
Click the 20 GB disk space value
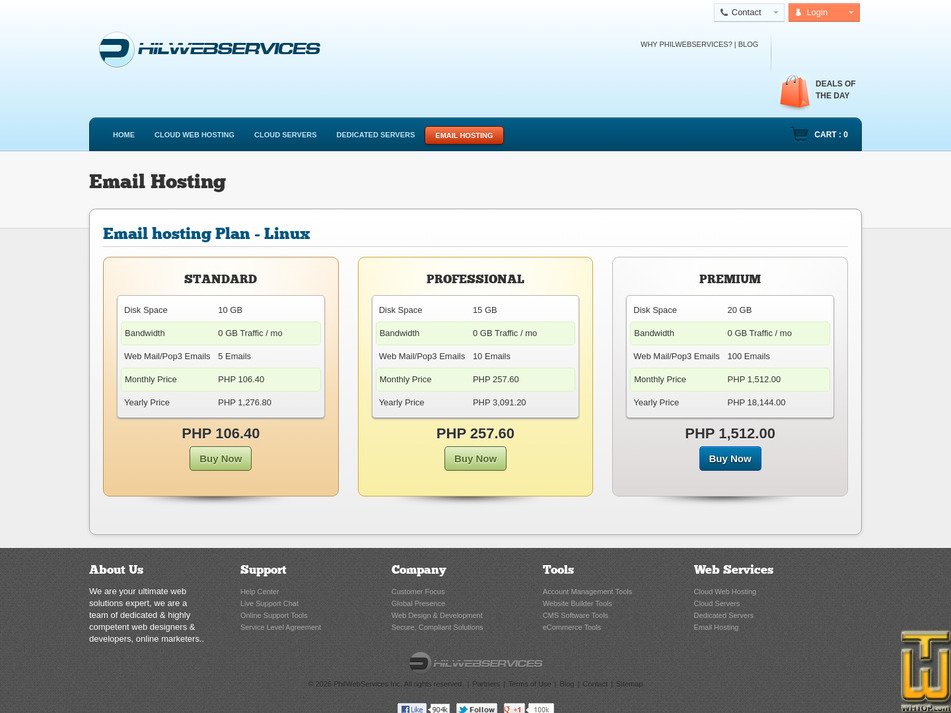[x=739, y=310]
